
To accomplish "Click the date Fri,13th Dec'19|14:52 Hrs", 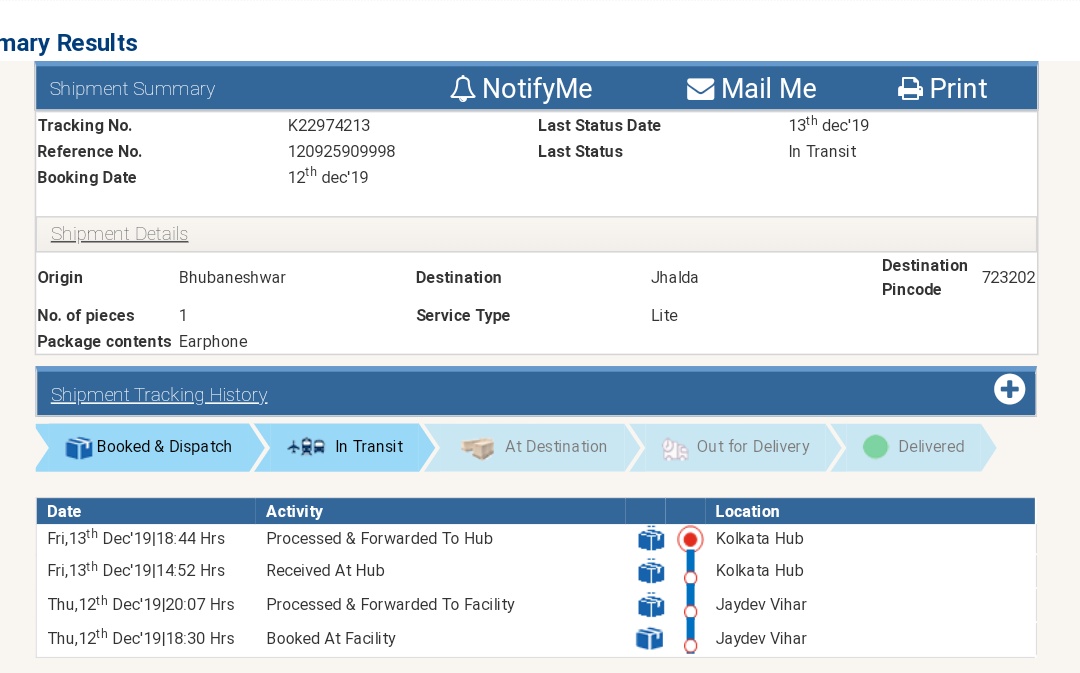I will (136, 570).
